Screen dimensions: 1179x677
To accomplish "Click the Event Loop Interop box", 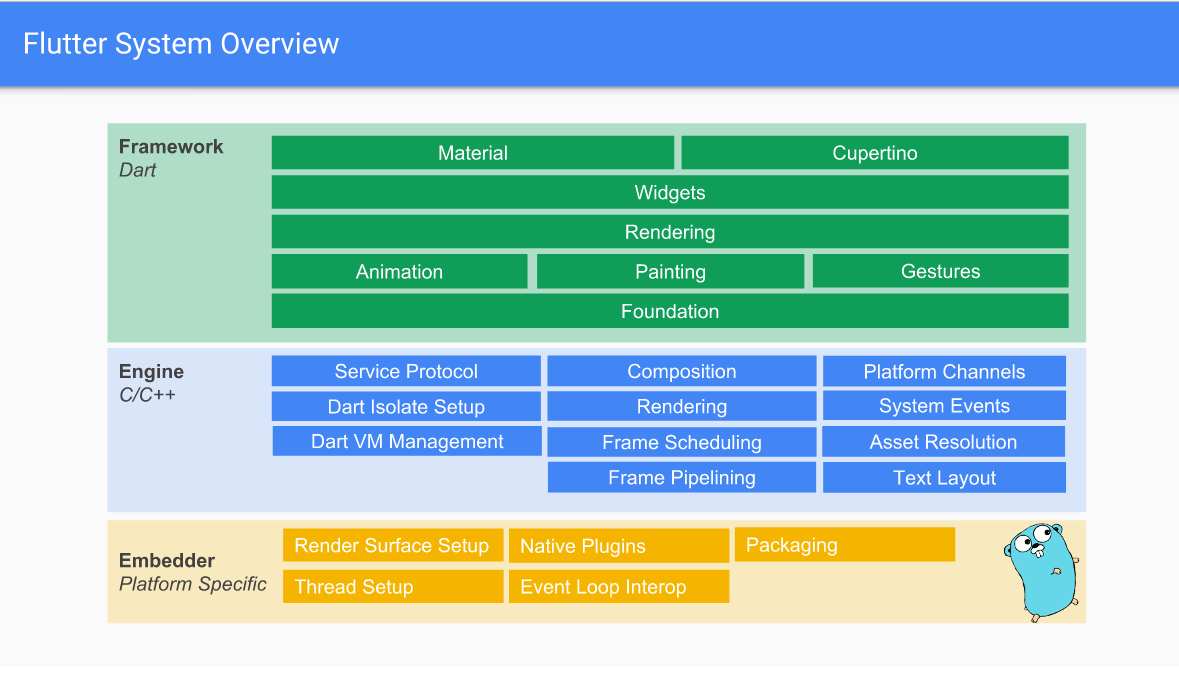I will pyautogui.click(x=619, y=586).
